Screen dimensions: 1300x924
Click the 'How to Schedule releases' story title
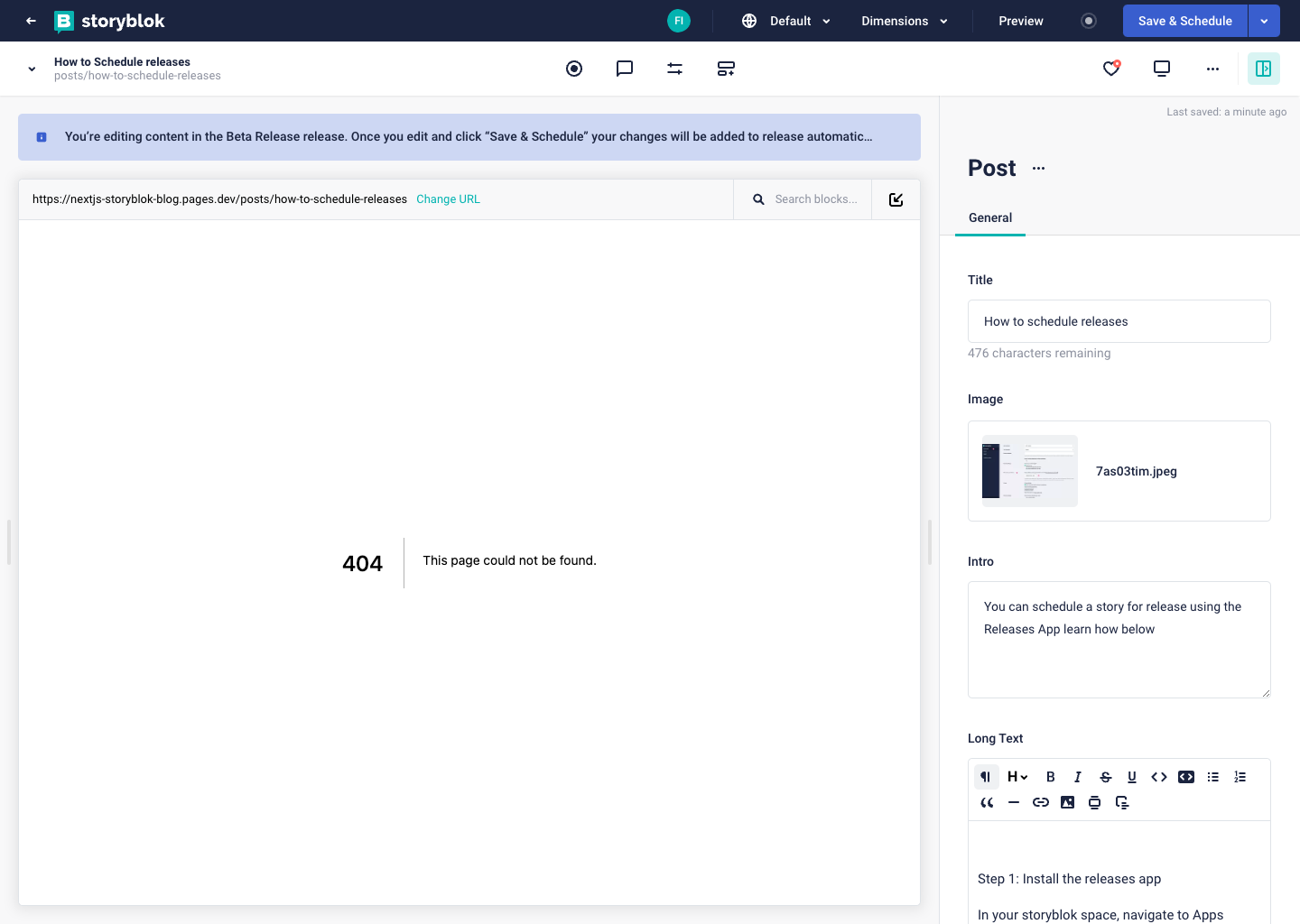click(x=122, y=62)
